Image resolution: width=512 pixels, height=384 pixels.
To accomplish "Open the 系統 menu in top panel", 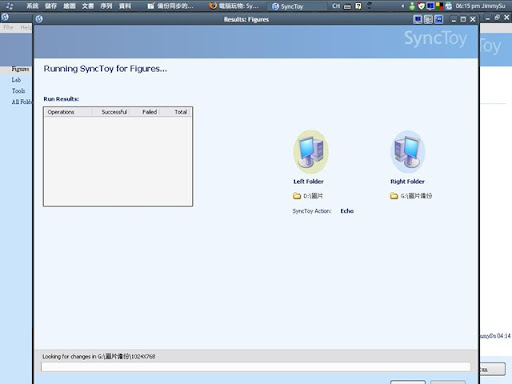I will click(32, 6).
